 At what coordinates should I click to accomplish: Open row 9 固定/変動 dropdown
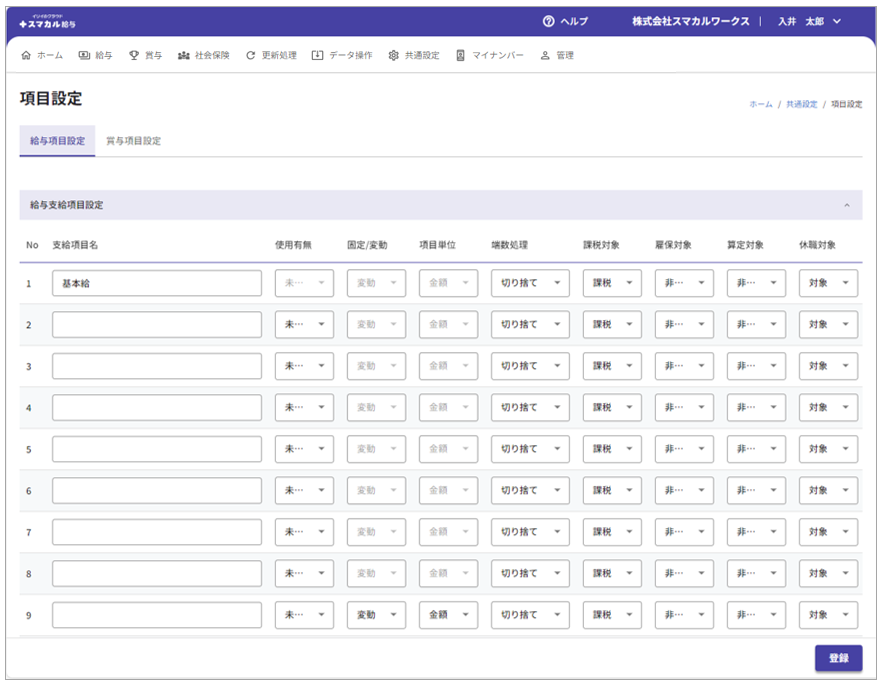tap(376, 615)
